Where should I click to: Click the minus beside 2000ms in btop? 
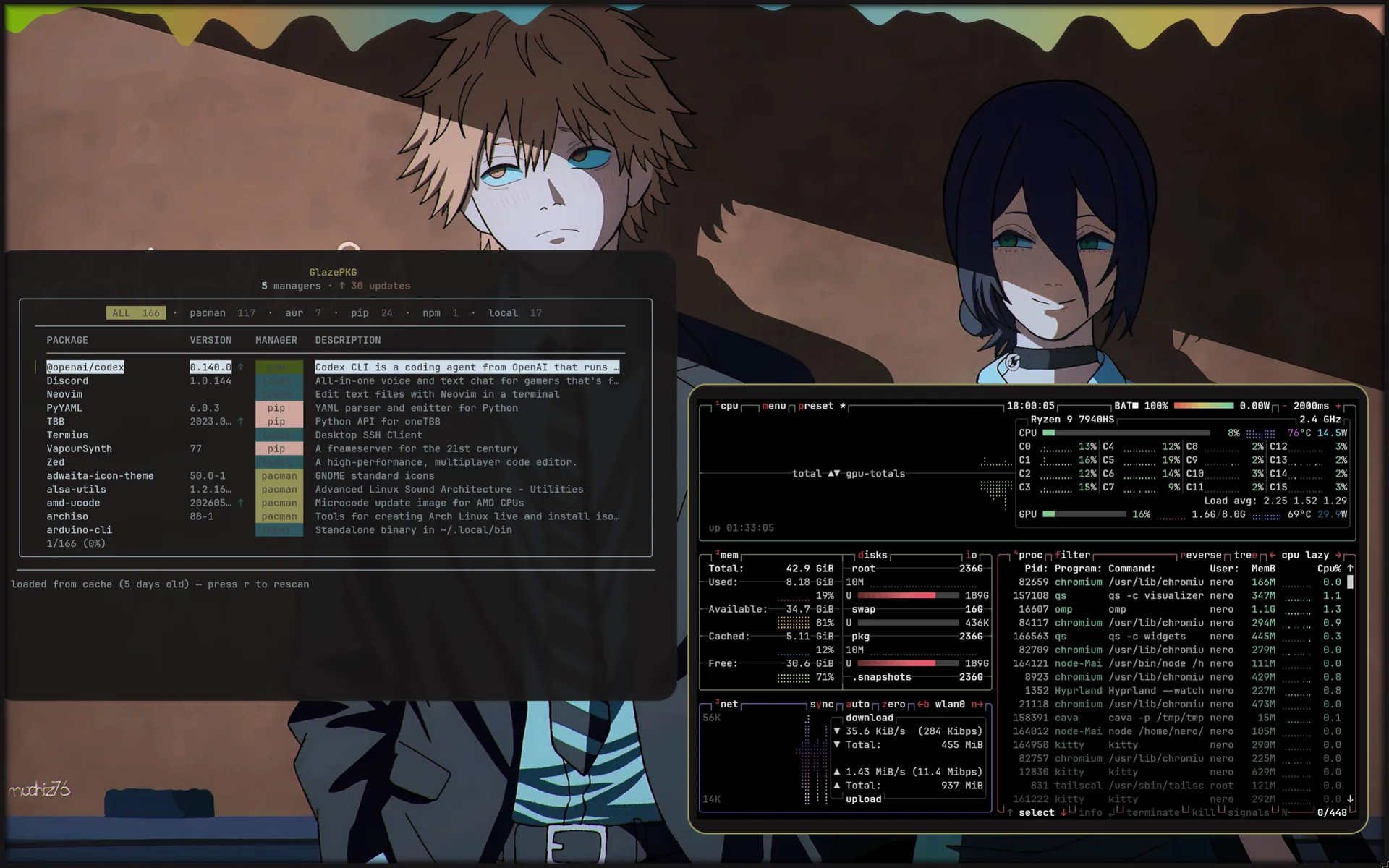point(1284,406)
